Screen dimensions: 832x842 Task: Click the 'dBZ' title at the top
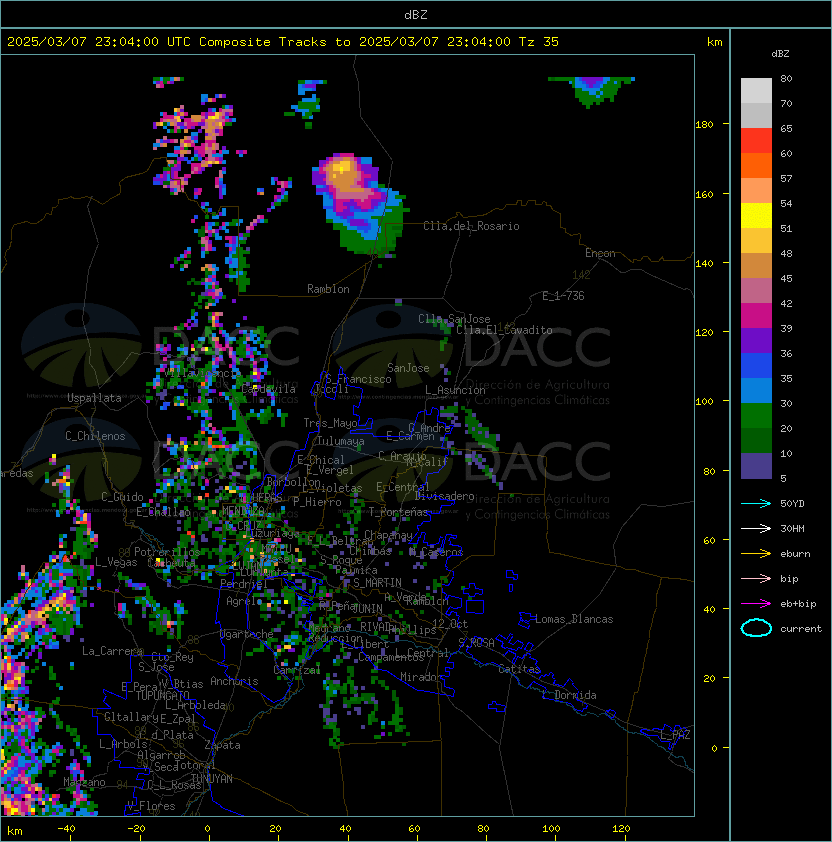(416, 15)
